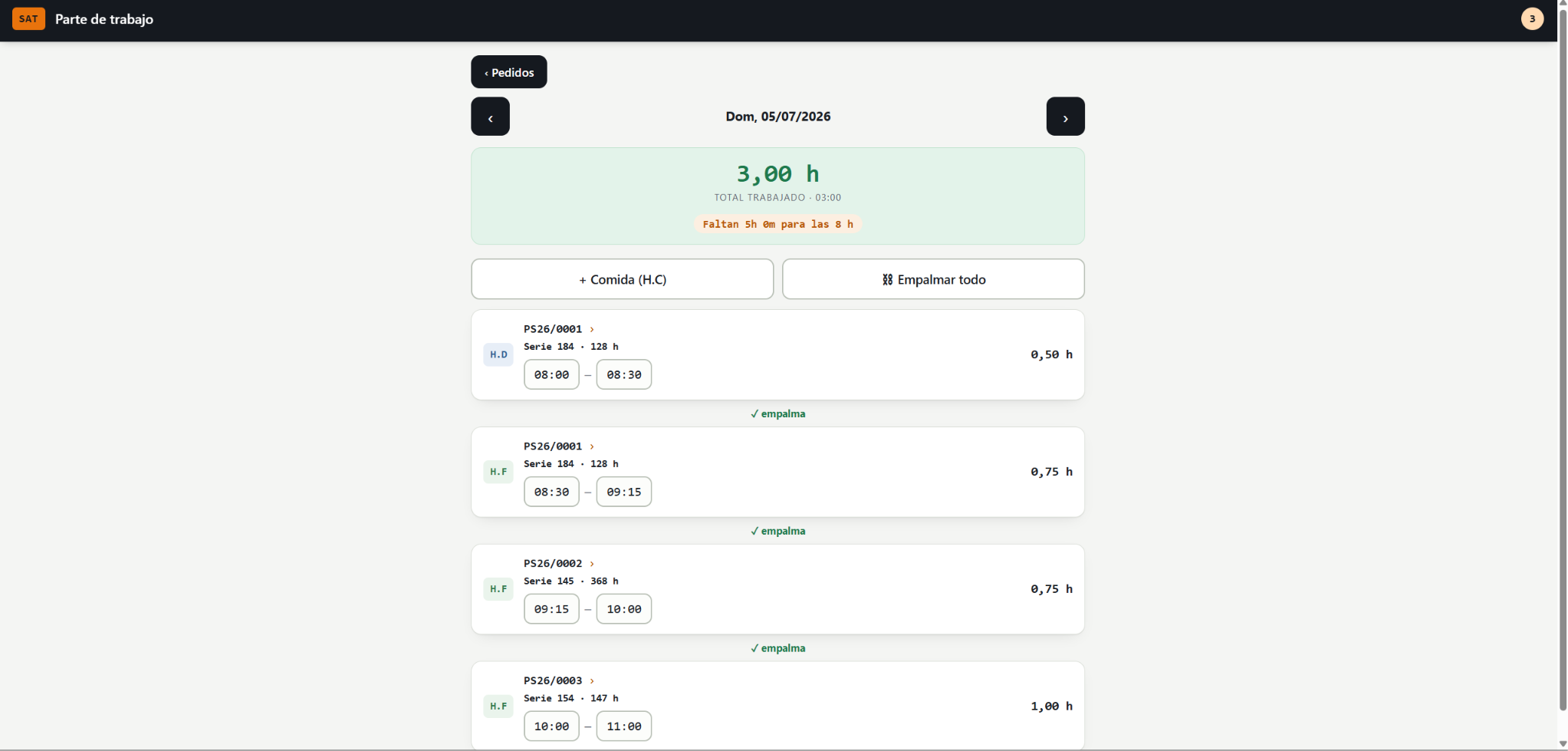Go back with Pedidos button
1568x751 pixels.
click(509, 72)
